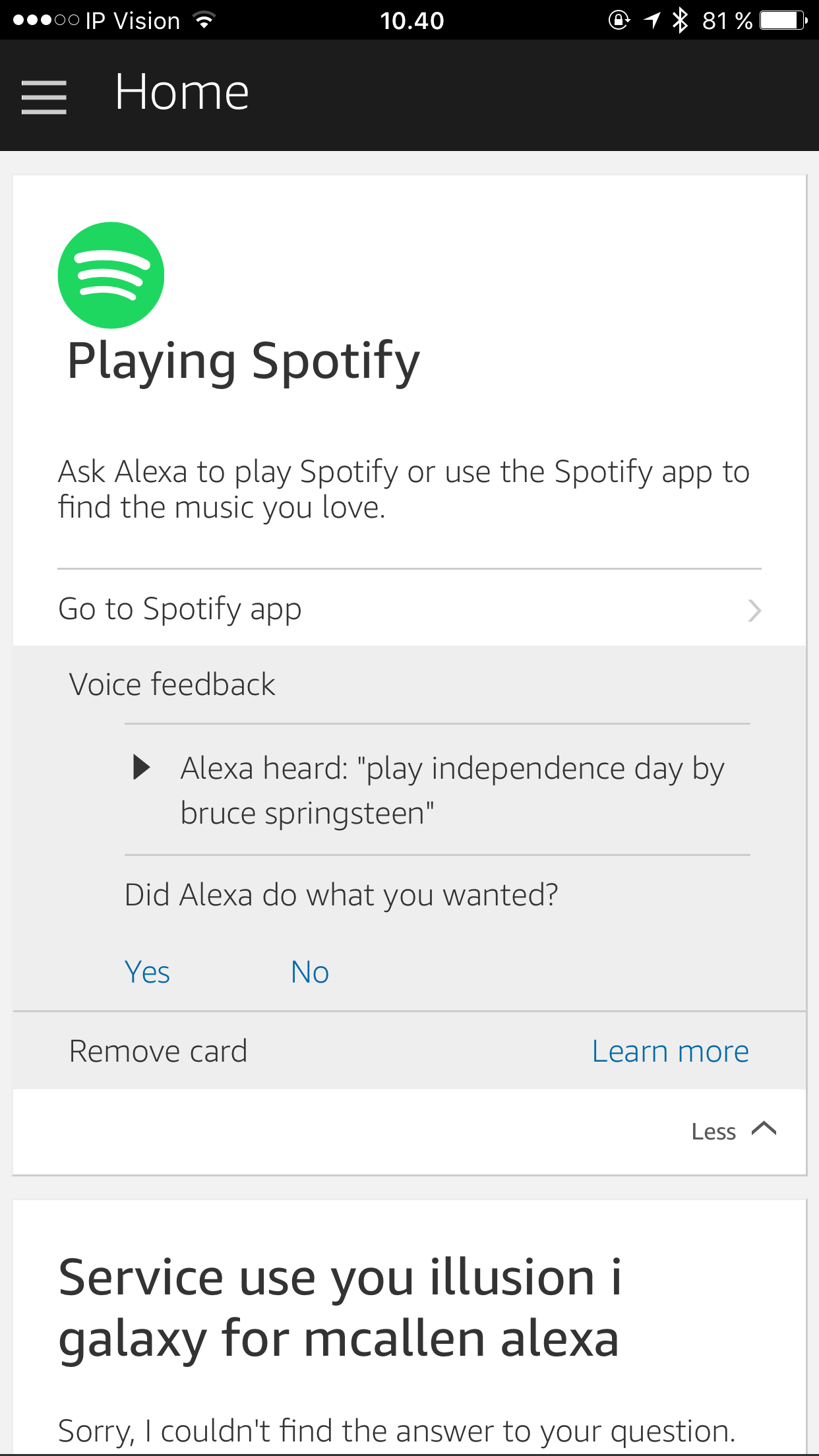Open the hamburger navigation menu
The width and height of the screenshot is (819, 1456).
[x=44, y=97]
